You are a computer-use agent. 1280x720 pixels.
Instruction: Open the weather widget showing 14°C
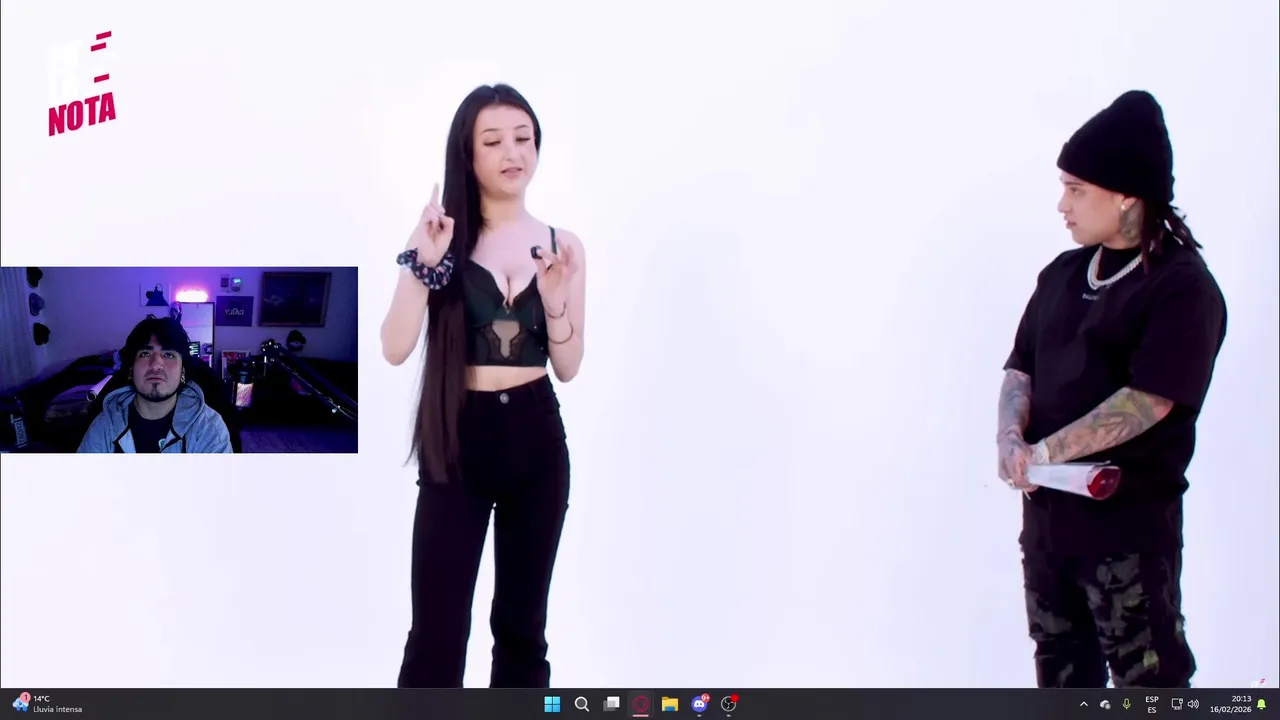click(48, 704)
